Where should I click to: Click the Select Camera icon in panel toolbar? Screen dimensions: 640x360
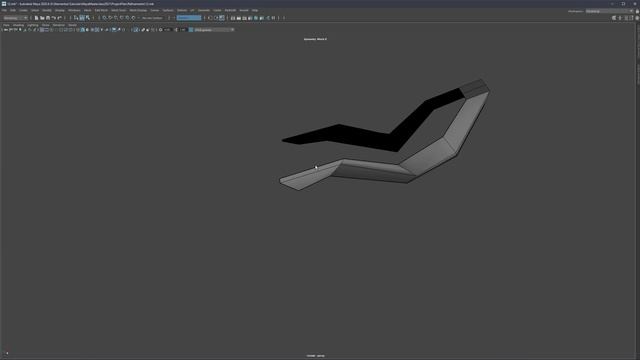pyautogui.click(x=5, y=30)
